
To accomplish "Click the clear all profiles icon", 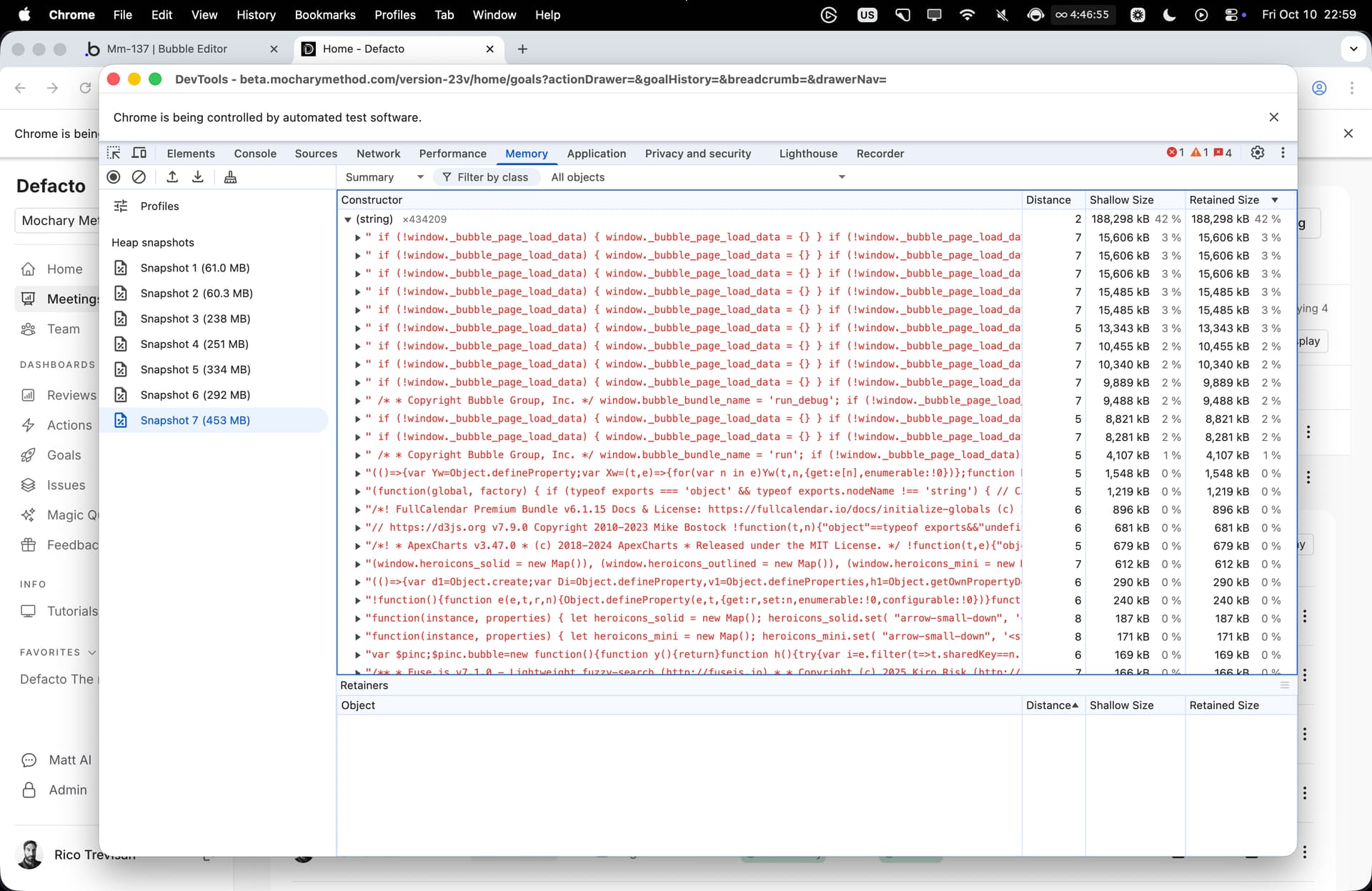I will pos(139,177).
